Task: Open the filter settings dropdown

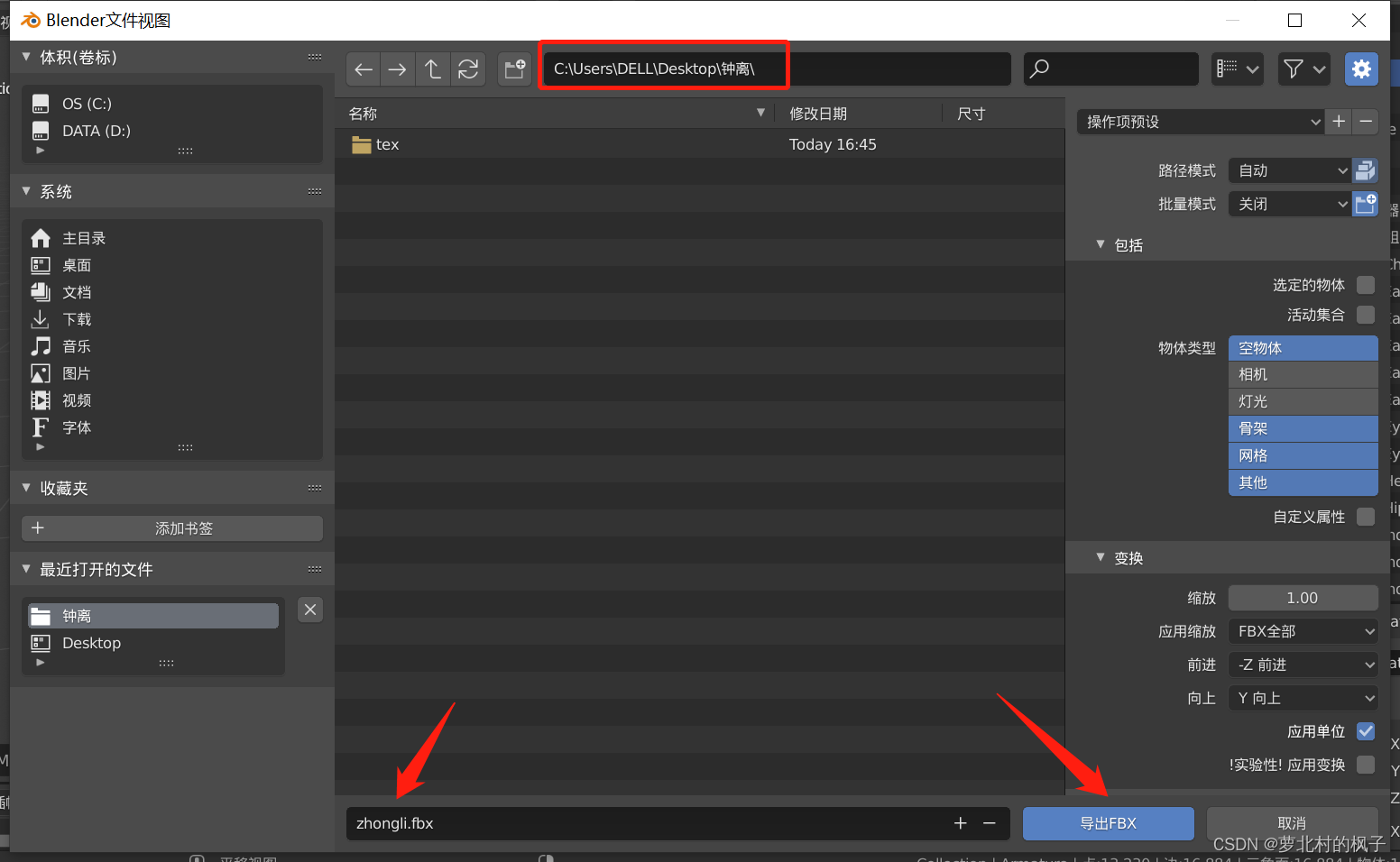Action: click(x=1304, y=69)
